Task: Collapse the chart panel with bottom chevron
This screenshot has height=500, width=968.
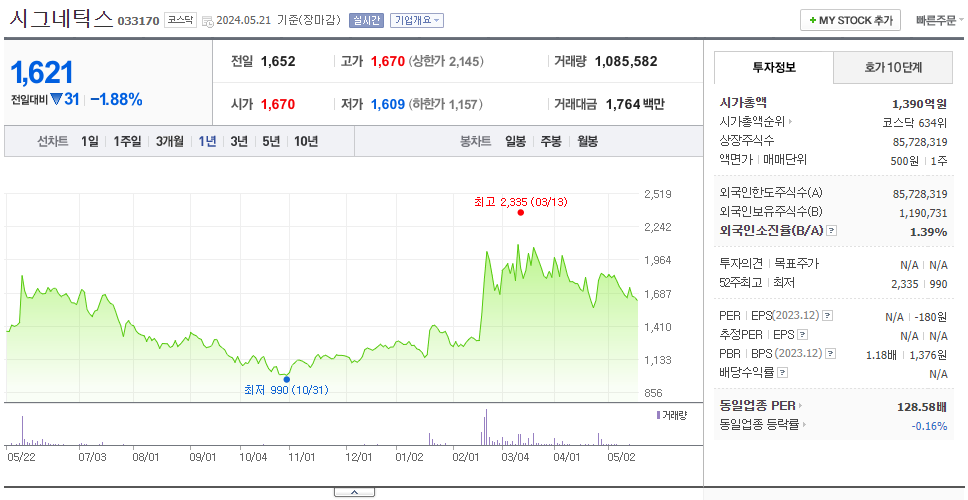Action: [354, 492]
